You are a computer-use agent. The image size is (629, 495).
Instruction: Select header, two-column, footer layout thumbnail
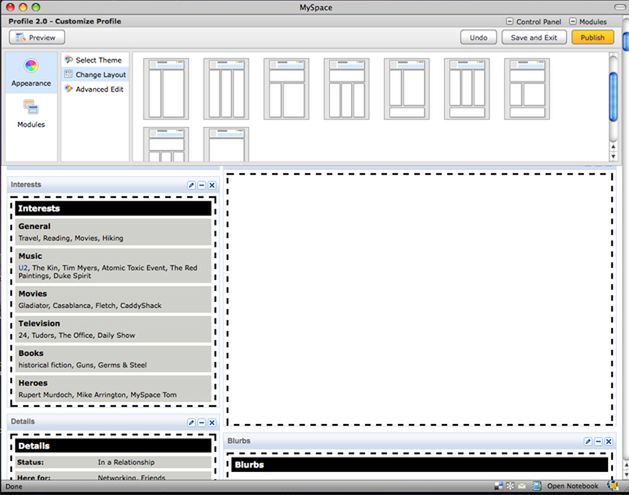pyautogui.click(x=527, y=89)
